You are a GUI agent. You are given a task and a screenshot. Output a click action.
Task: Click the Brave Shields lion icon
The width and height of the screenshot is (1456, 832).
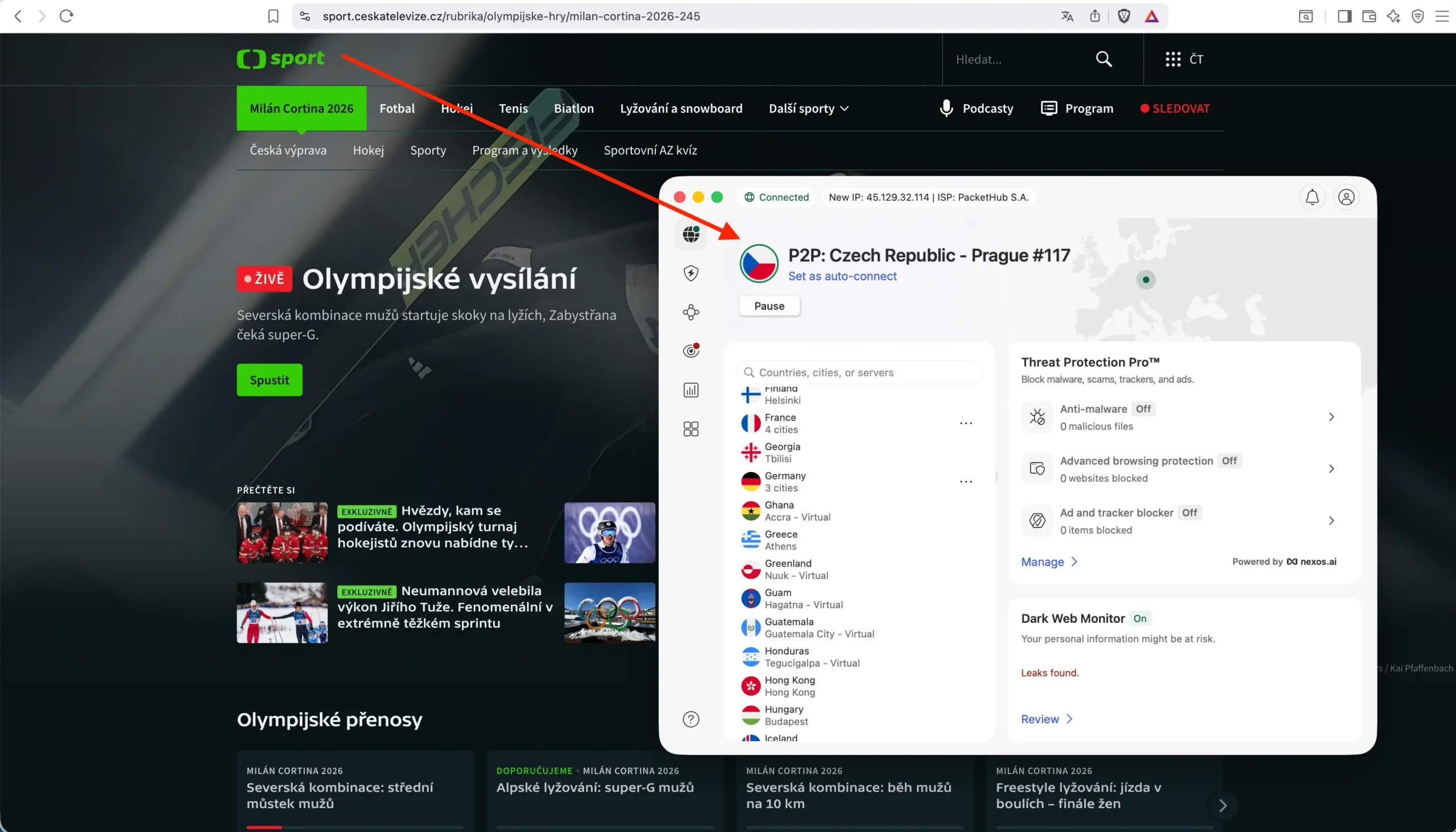tap(1123, 16)
